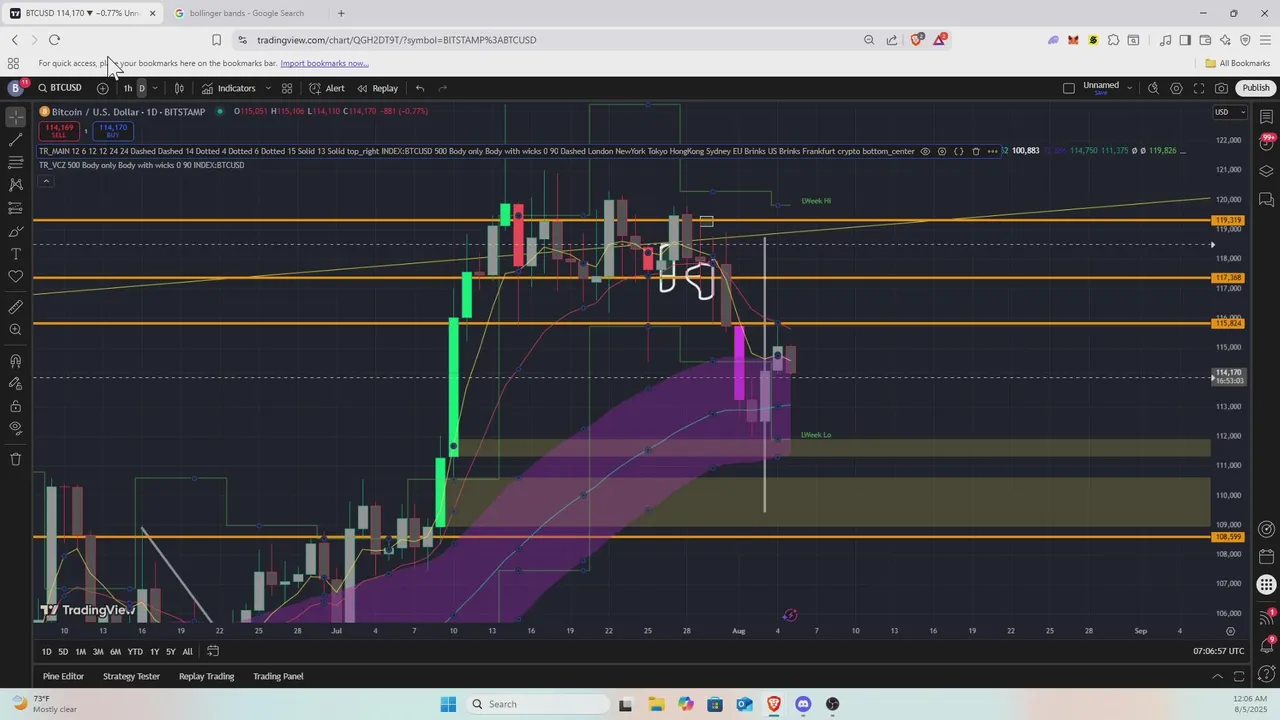Toggle stay in drawing mode
This screenshot has height=720, width=1280.
15,383
